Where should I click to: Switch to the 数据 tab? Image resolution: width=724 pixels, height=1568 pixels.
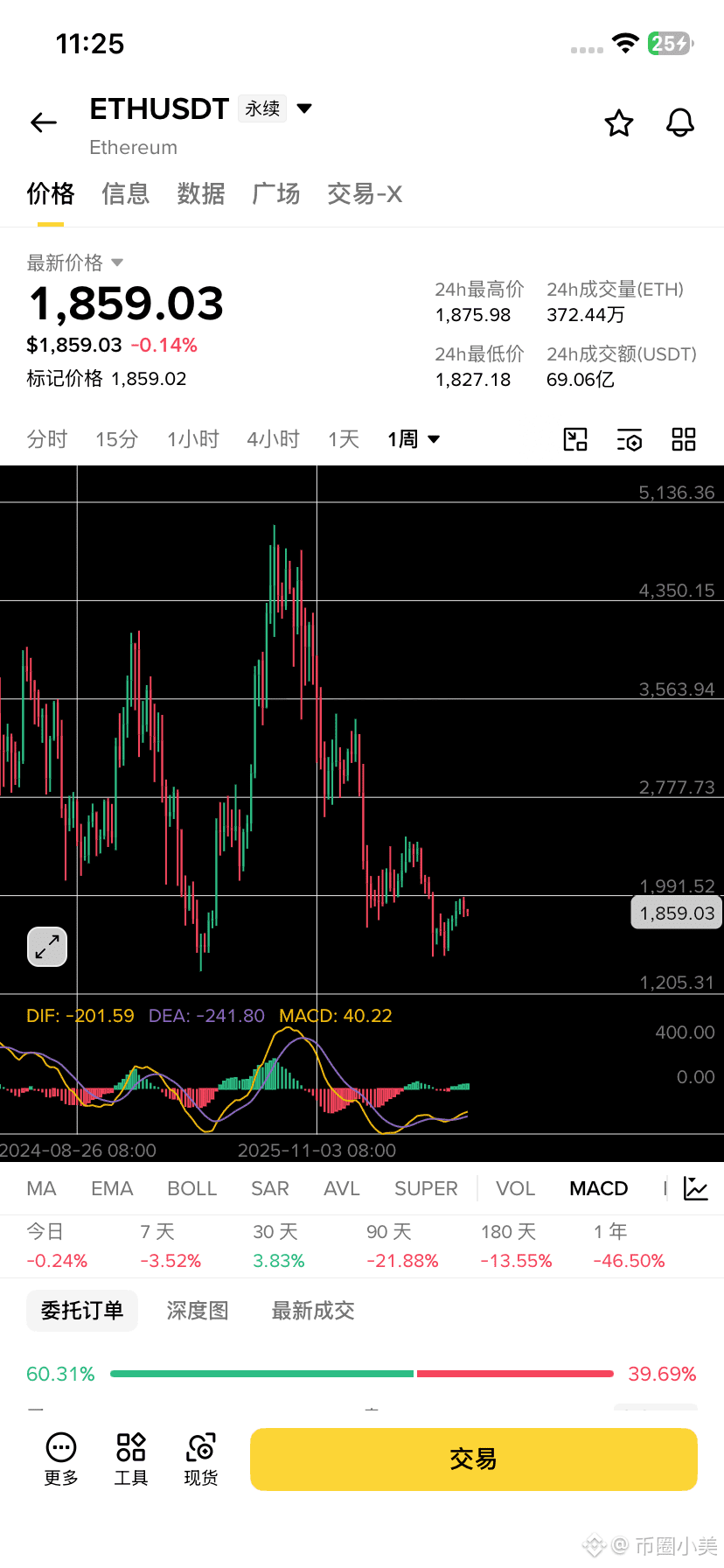pyautogui.click(x=201, y=193)
